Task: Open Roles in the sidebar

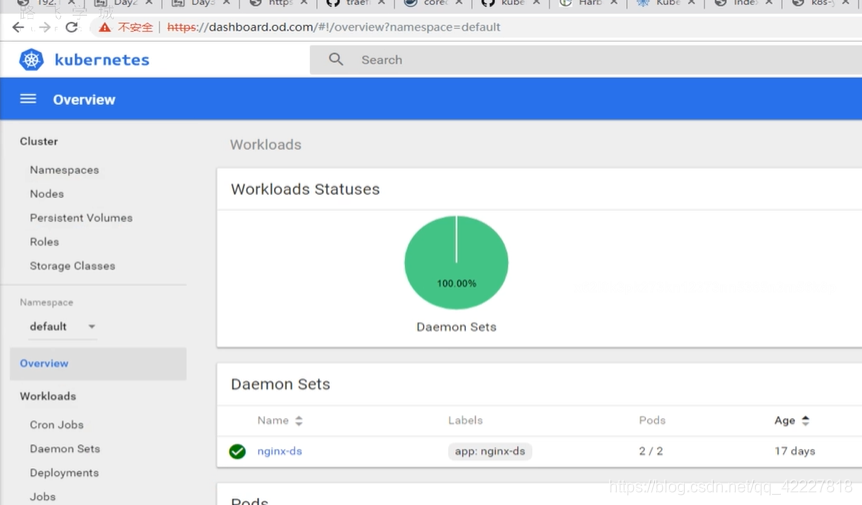Action: (x=44, y=242)
